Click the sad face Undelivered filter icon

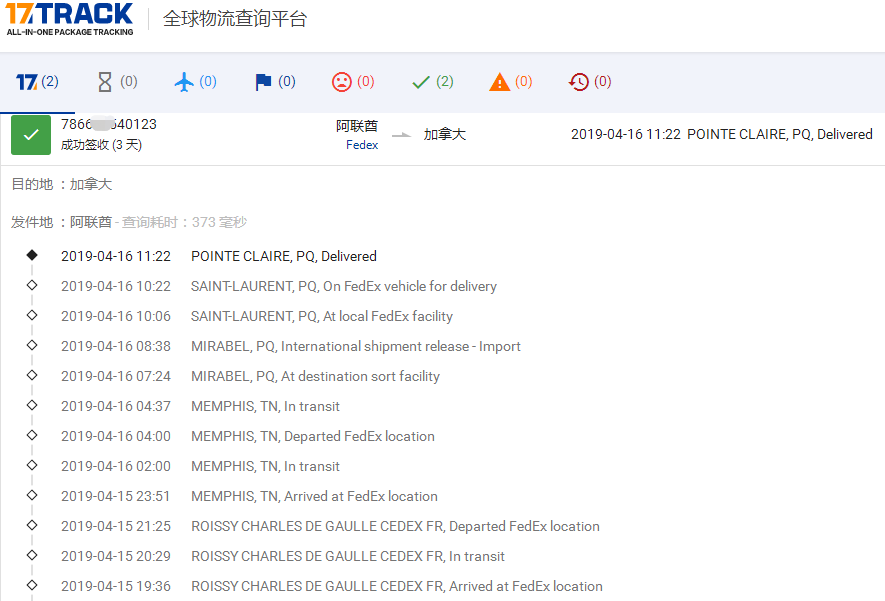click(340, 81)
